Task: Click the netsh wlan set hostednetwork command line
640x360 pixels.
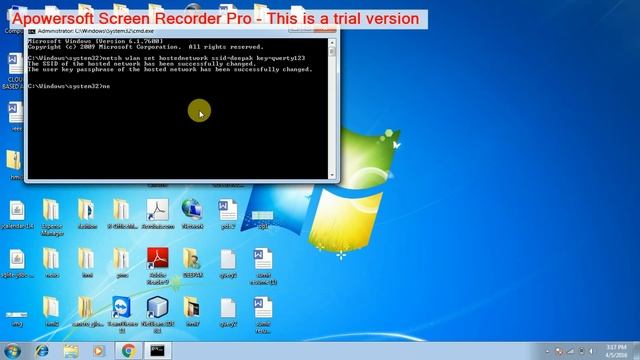Action: [x=167, y=58]
